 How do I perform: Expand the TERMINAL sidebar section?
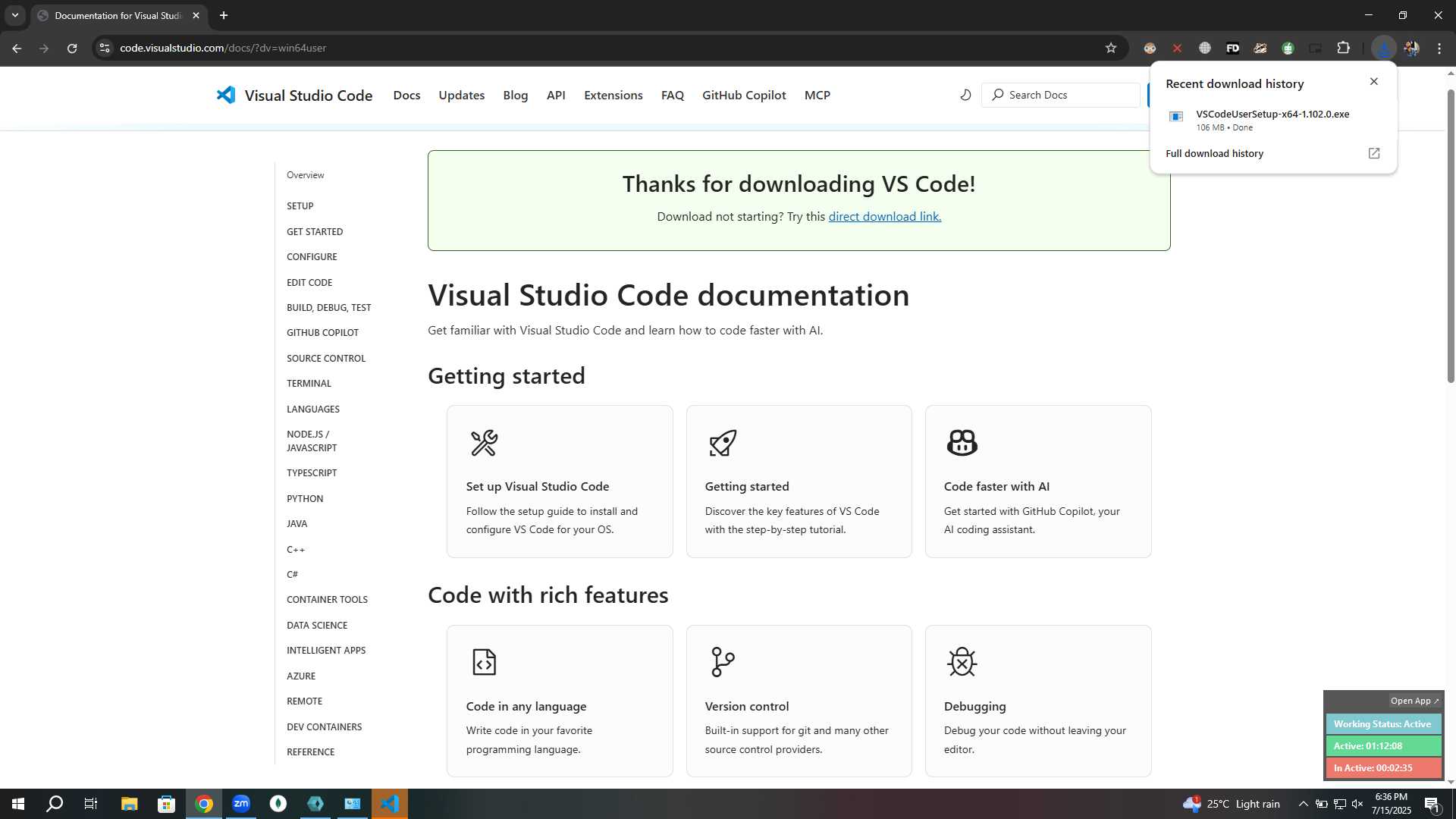click(309, 384)
